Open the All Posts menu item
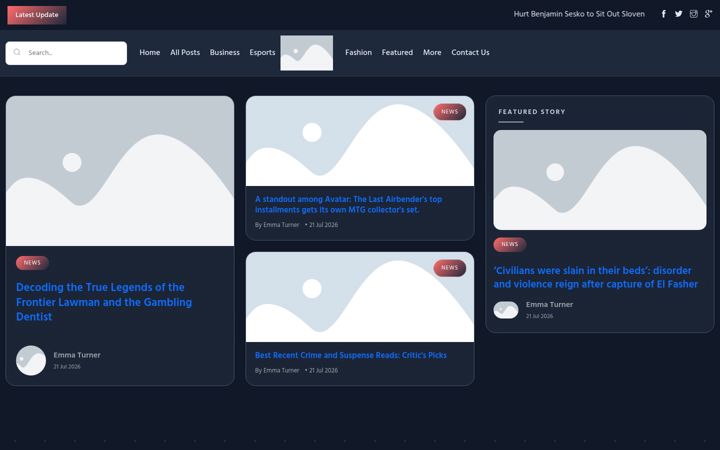The width and height of the screenshot is (720, 450). pyautogui.click(x=185, y=52)
